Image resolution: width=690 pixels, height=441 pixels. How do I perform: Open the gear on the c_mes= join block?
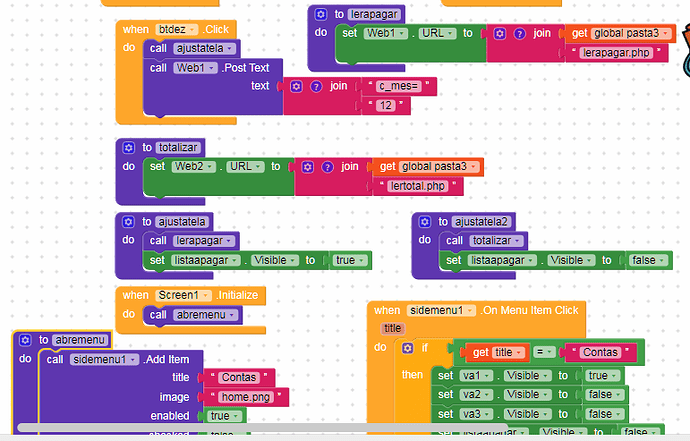[x=296, y=86]
